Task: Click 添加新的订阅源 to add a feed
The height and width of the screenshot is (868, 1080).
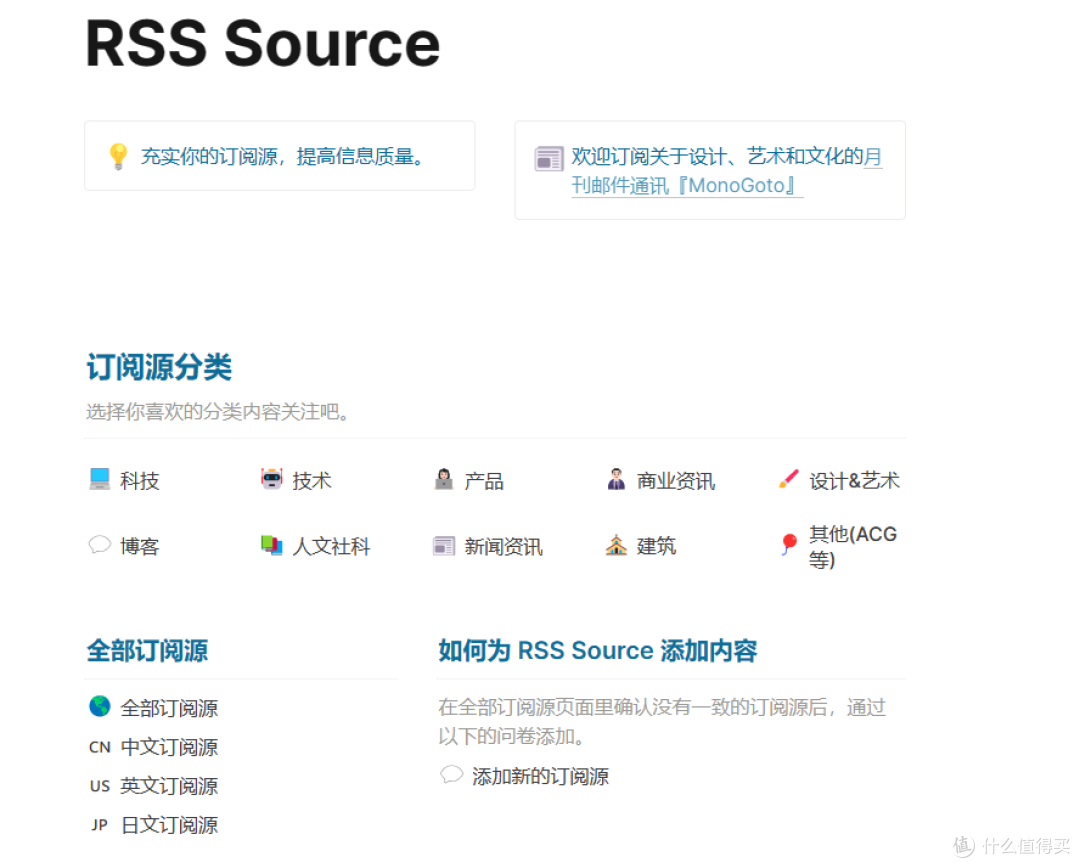Action: point(540,776)
